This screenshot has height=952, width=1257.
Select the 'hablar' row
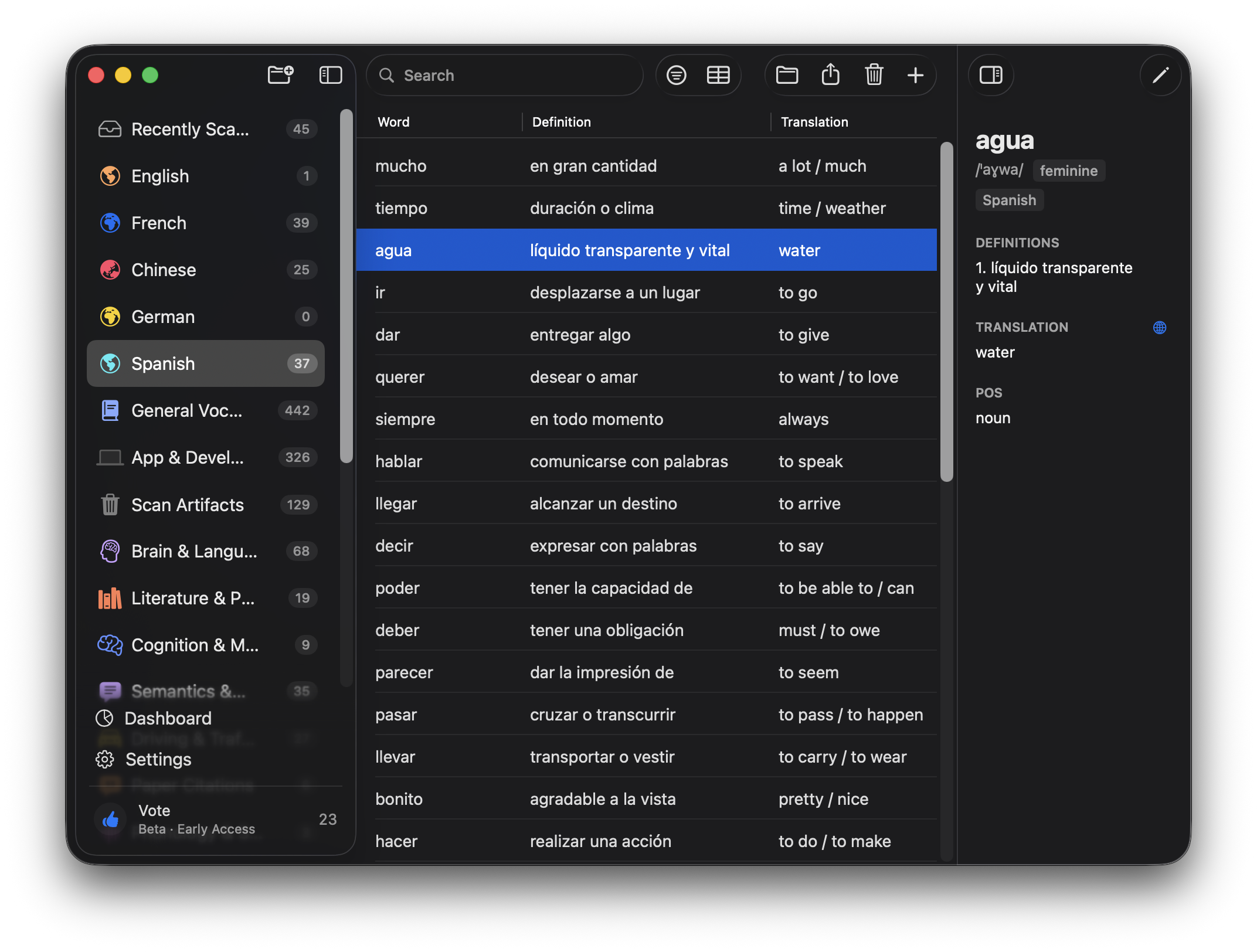pos(647,461)
